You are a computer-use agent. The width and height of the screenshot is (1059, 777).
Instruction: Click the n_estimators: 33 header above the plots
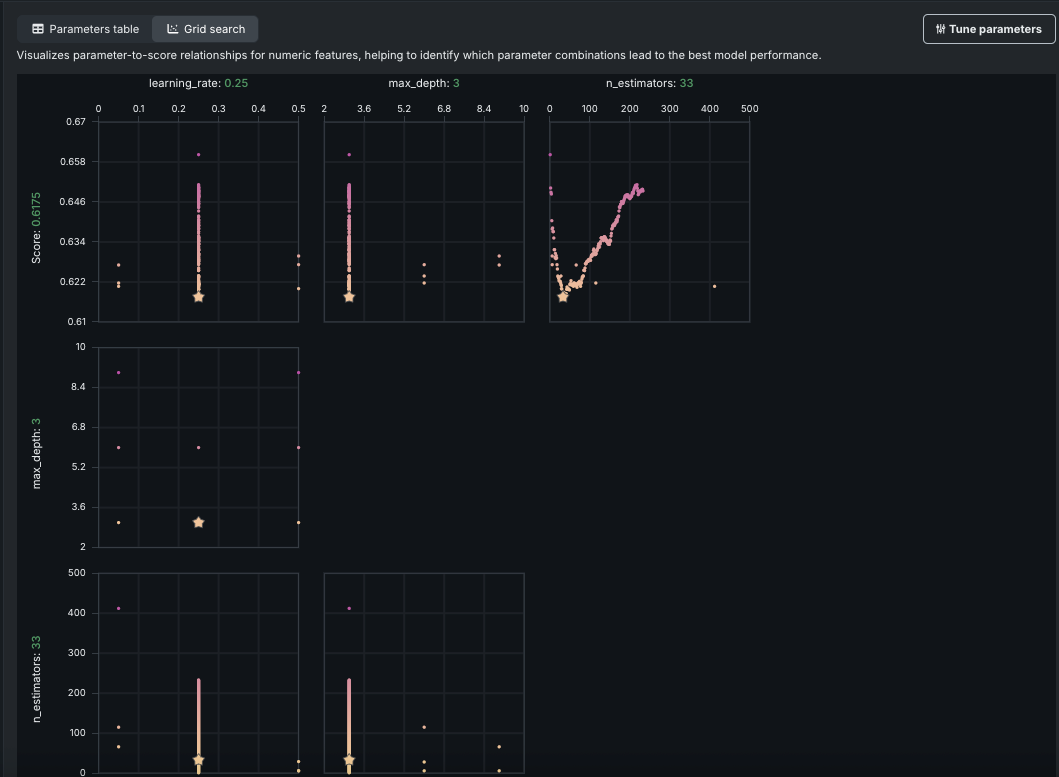pos(649,83)
